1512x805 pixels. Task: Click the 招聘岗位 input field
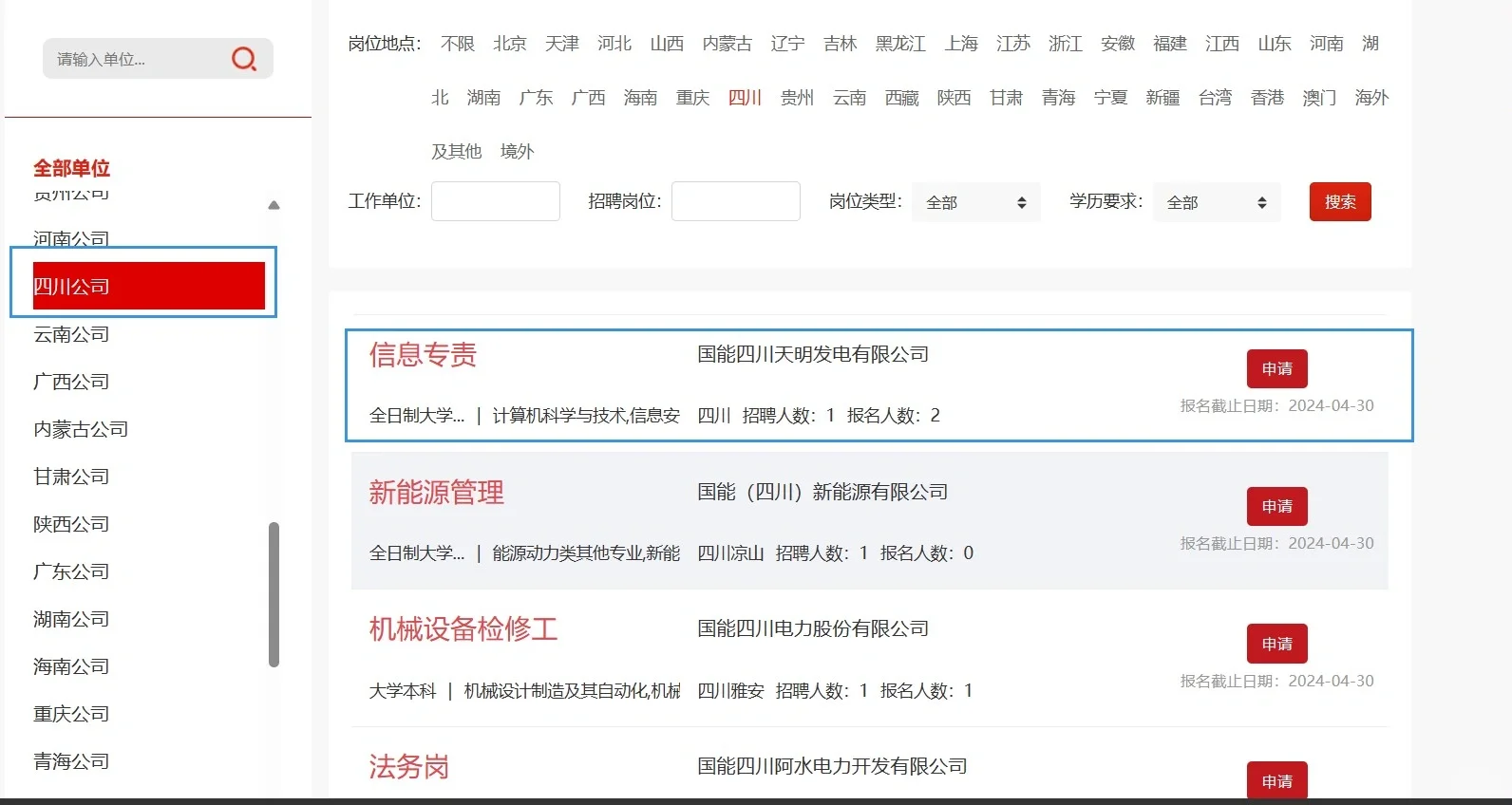(x=736, y=201)
